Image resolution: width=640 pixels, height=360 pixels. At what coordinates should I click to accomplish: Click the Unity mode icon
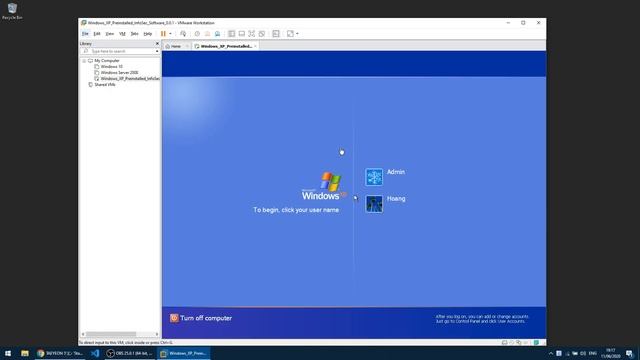[262, 34]
